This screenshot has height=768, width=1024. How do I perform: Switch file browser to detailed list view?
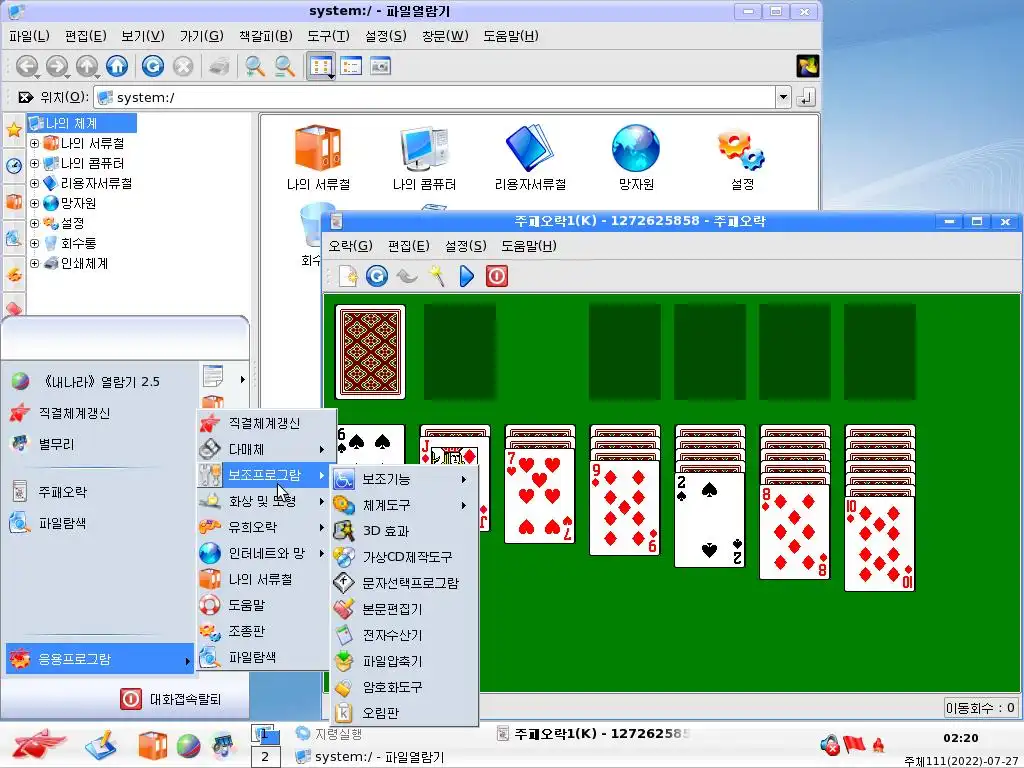[351, 66]
